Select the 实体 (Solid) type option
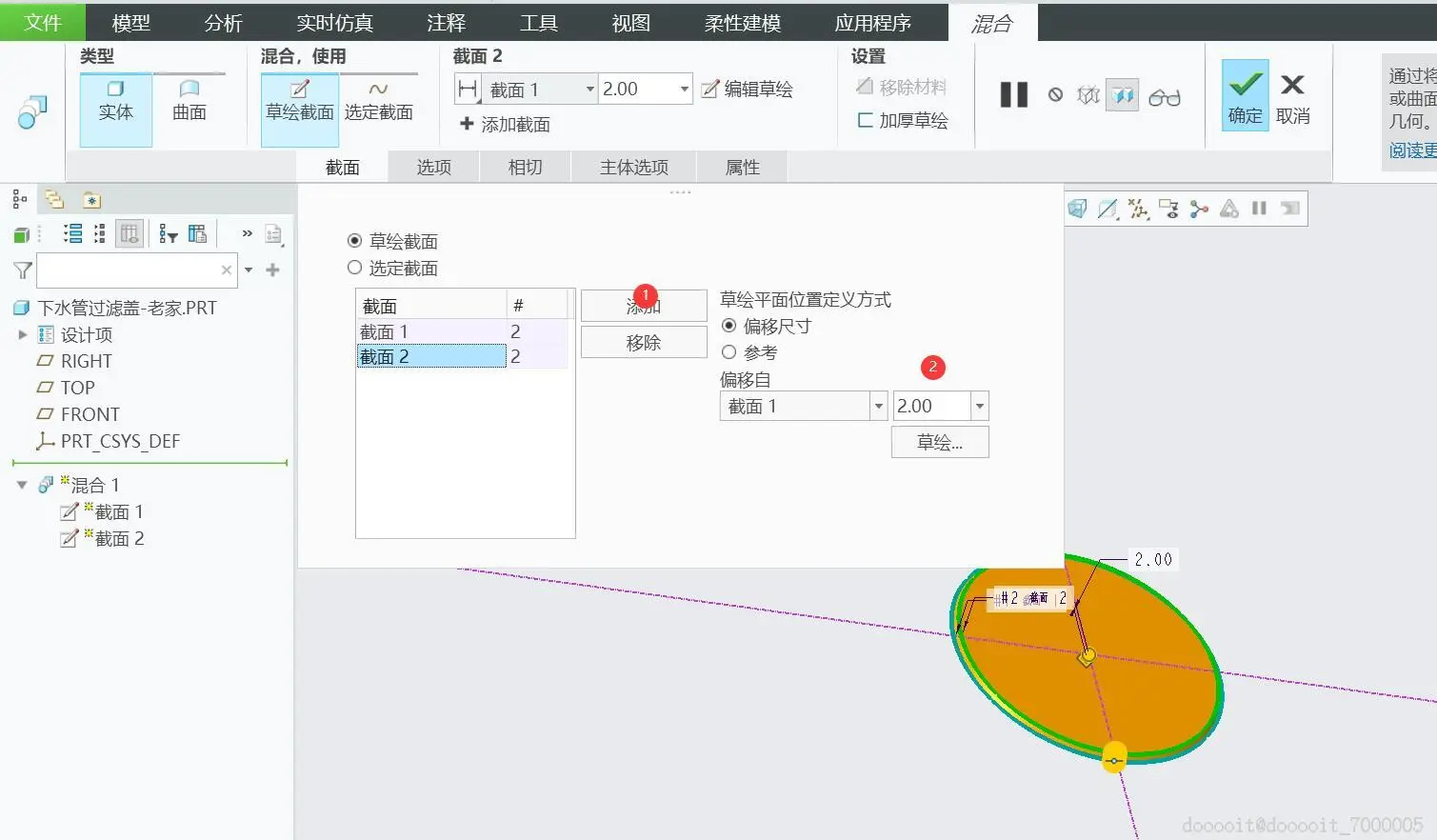 point(115,109)
